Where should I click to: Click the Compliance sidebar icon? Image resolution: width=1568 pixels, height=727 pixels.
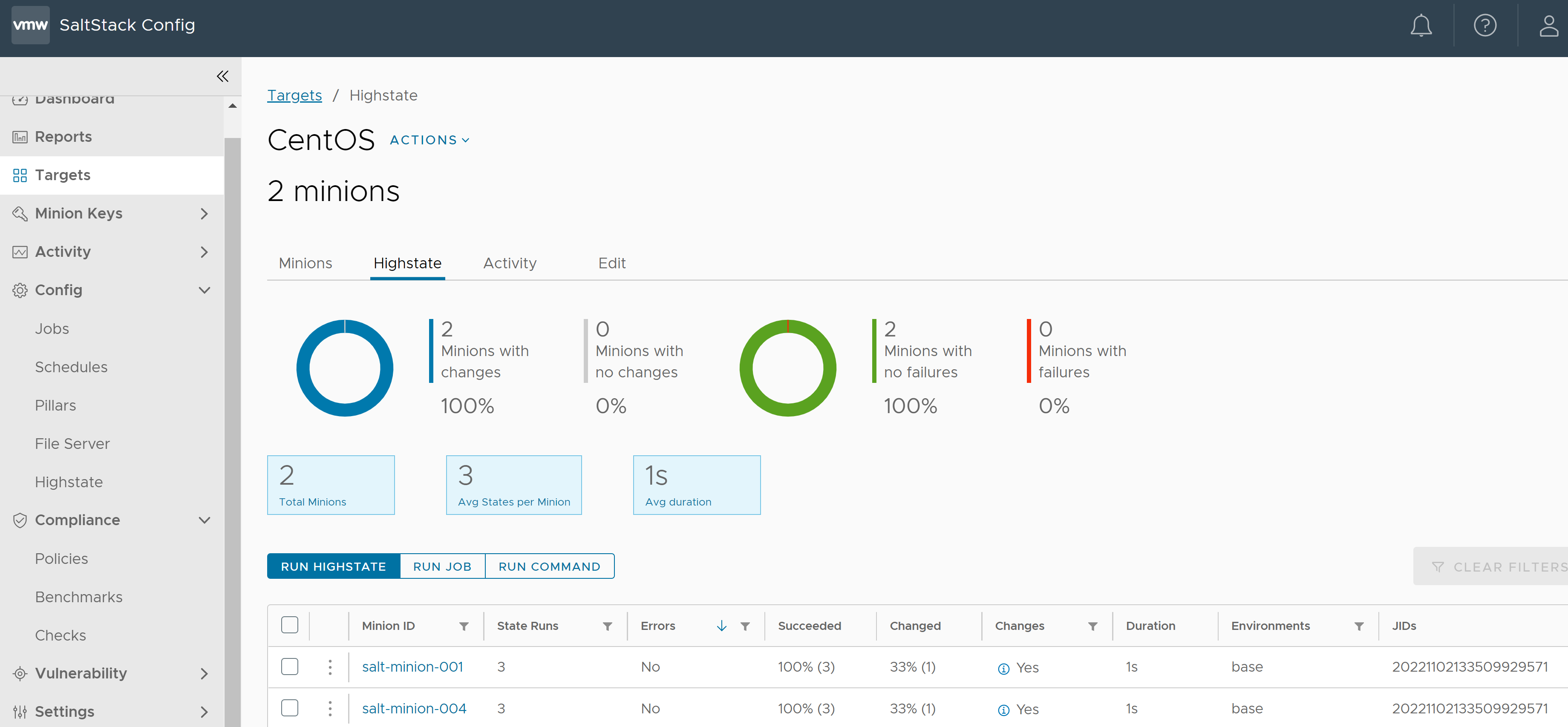pos(20,520)
